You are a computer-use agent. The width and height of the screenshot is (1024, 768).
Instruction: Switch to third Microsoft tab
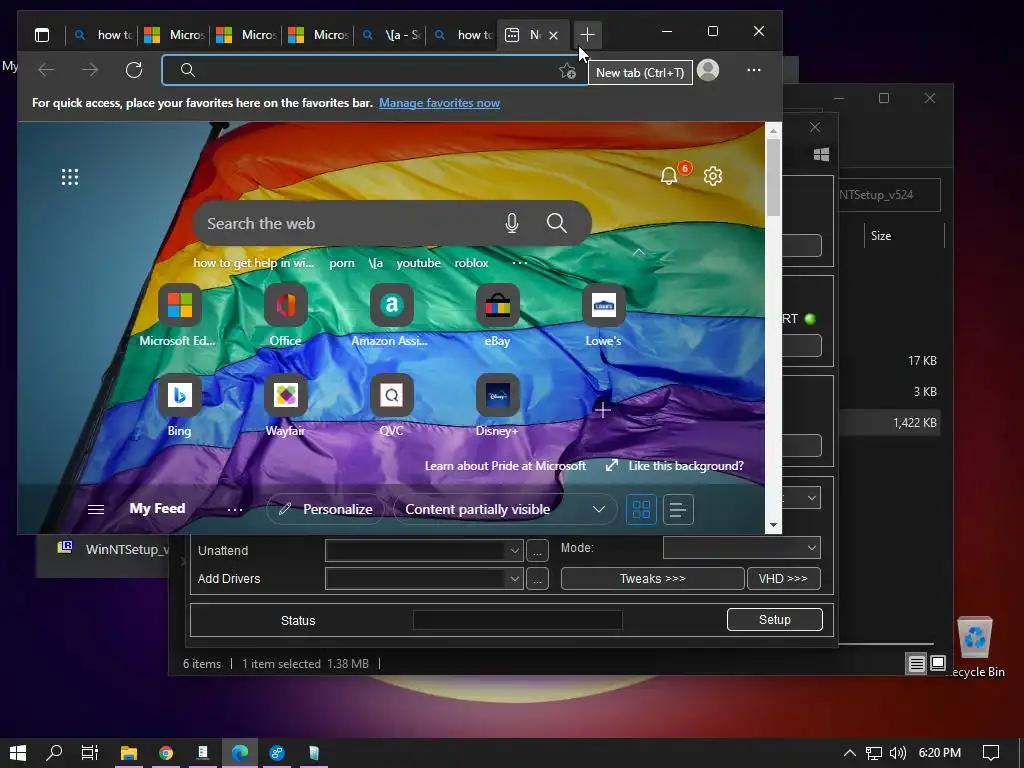pos(317,35)
